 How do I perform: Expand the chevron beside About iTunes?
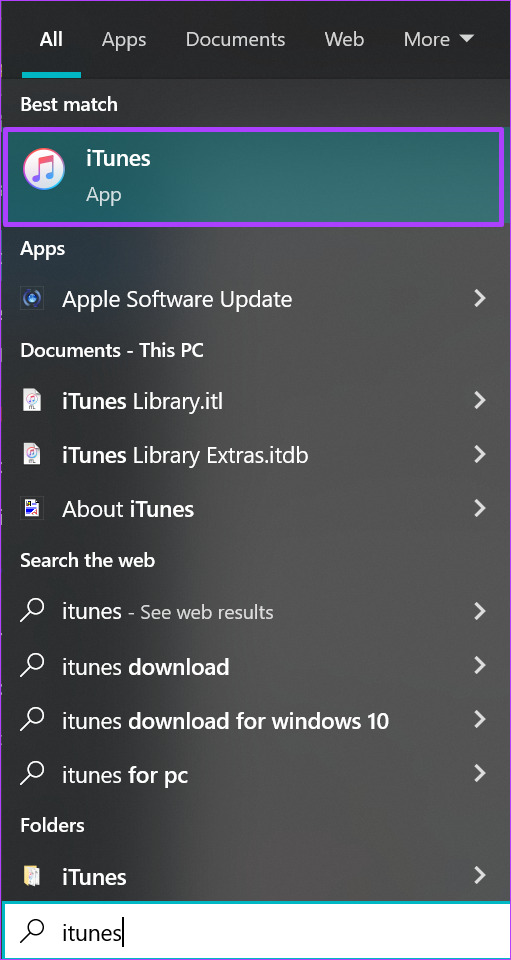point(480,508)
